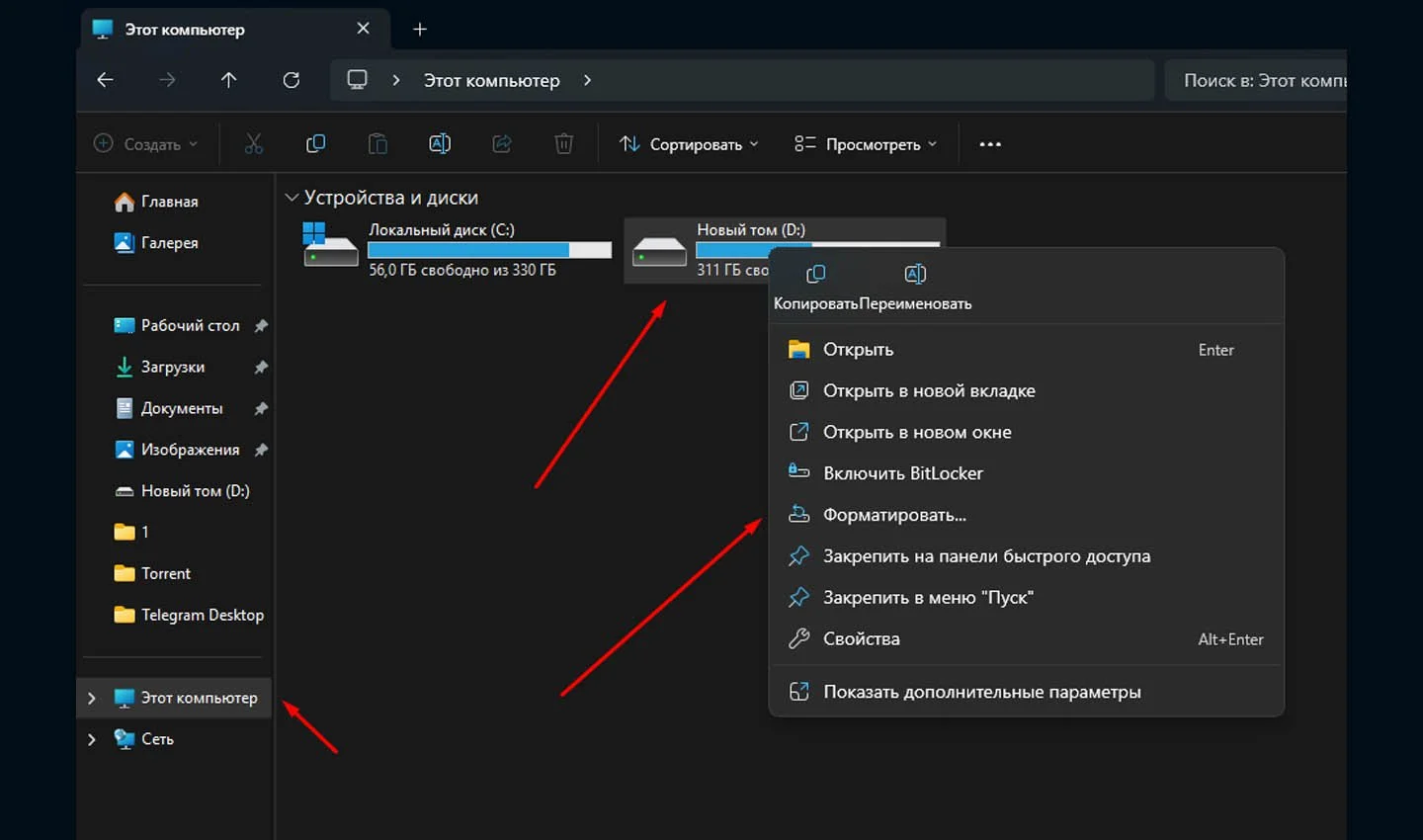Click the Этот компьютер tab
The image size is (1423, 840).
click(x=235, y=30)
